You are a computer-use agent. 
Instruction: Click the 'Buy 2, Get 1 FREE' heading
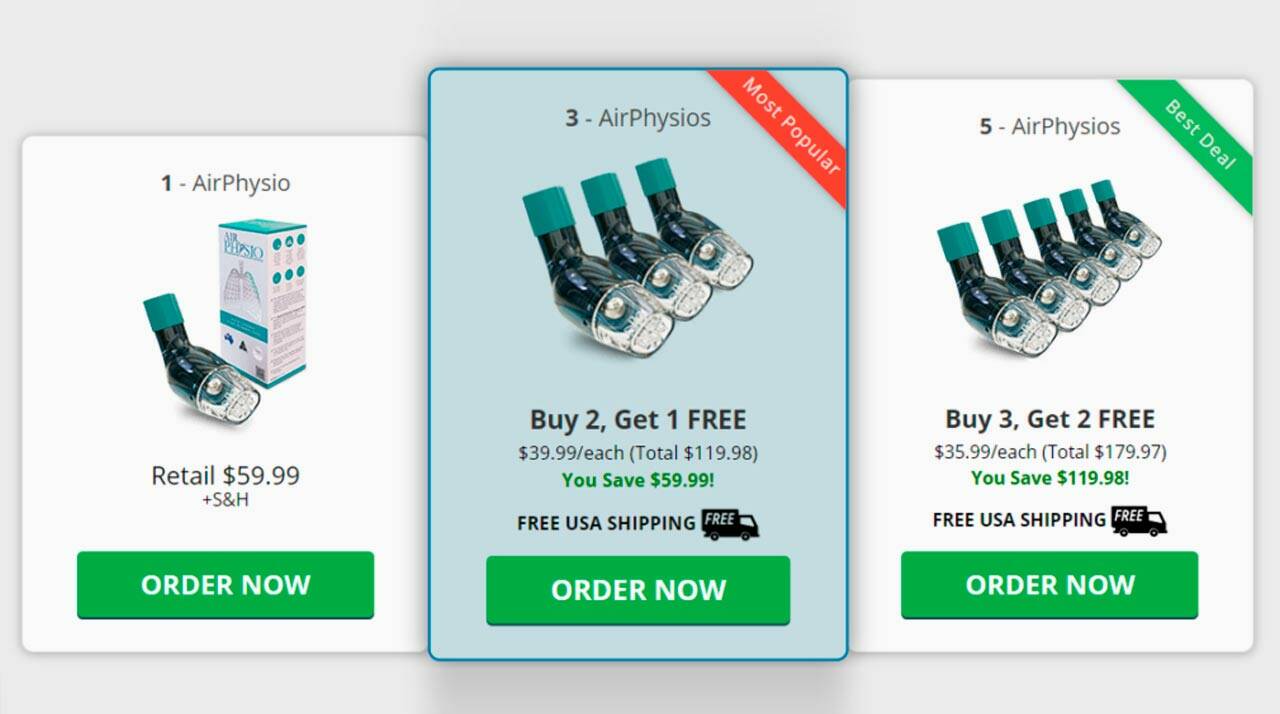pos(638,419)
